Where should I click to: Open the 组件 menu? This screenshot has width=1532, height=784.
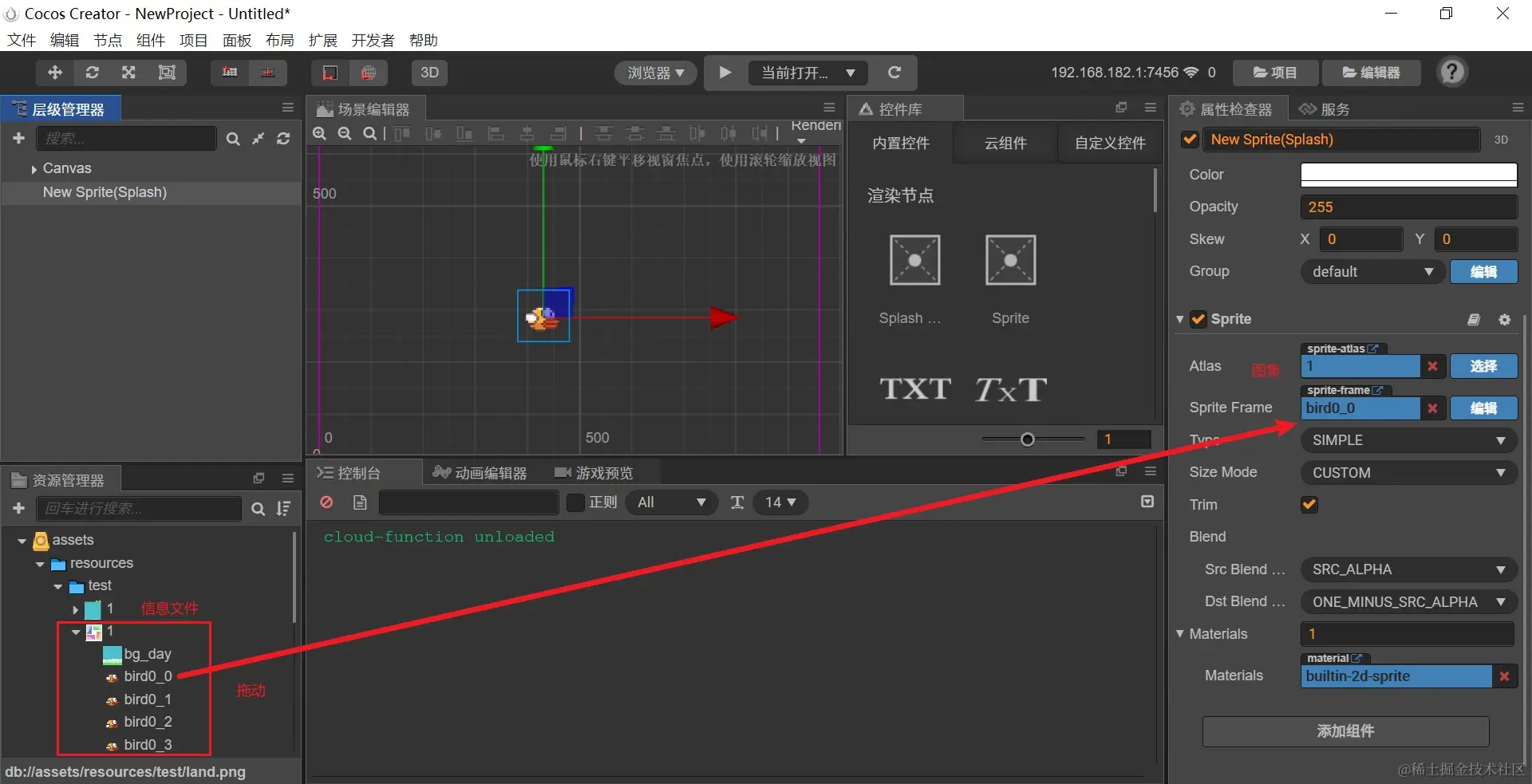click(151, 40)
